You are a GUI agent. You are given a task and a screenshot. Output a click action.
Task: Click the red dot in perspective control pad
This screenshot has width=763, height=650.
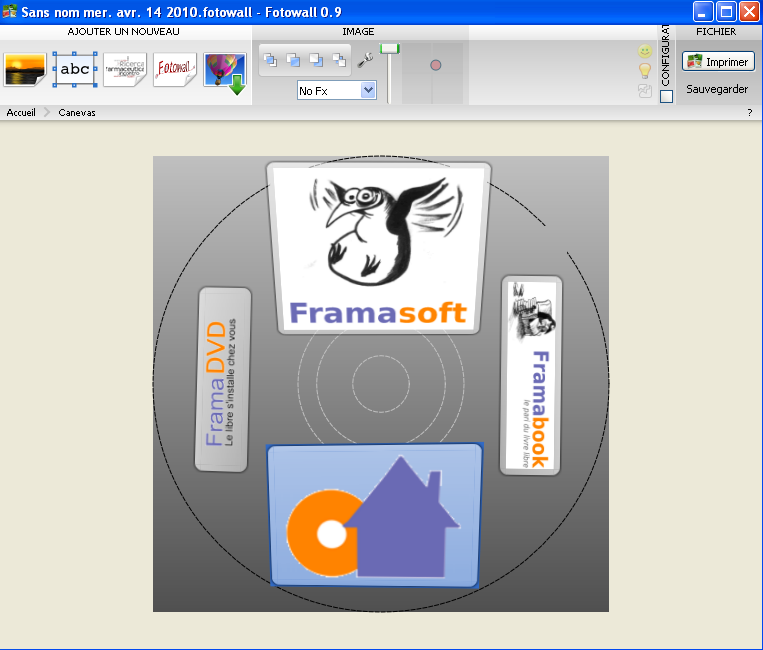[436, 65]
